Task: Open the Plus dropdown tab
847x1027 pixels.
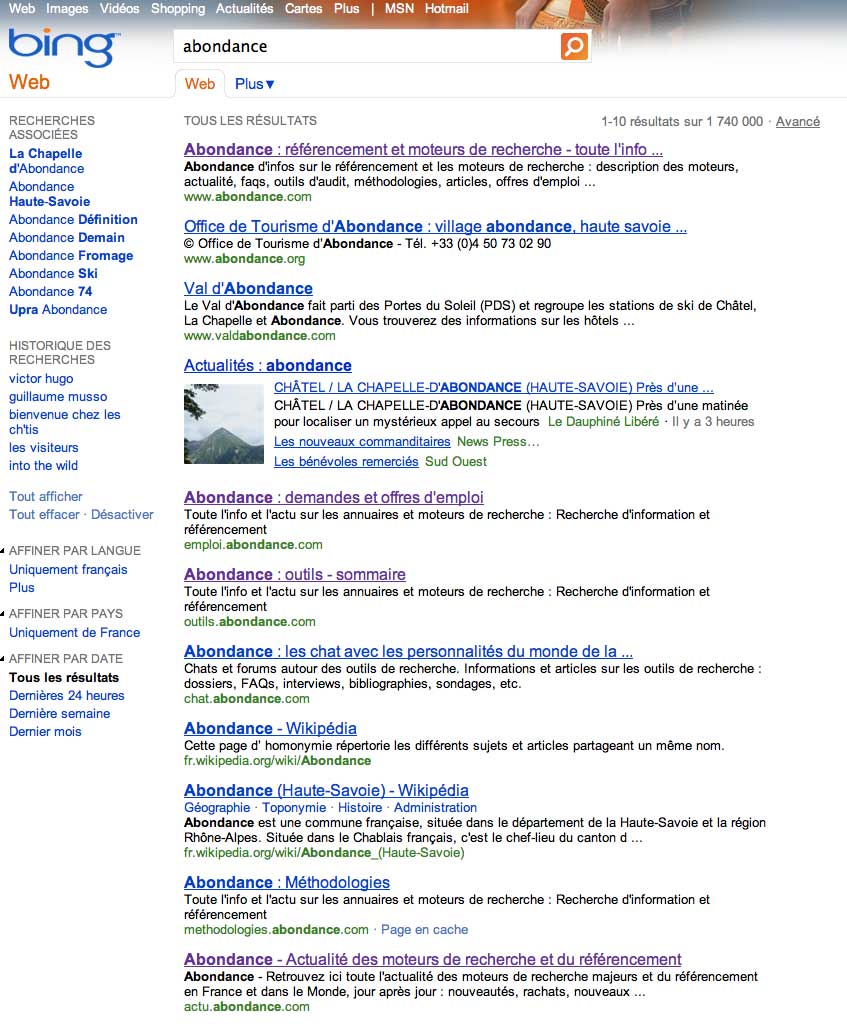Action: (254, 84)
